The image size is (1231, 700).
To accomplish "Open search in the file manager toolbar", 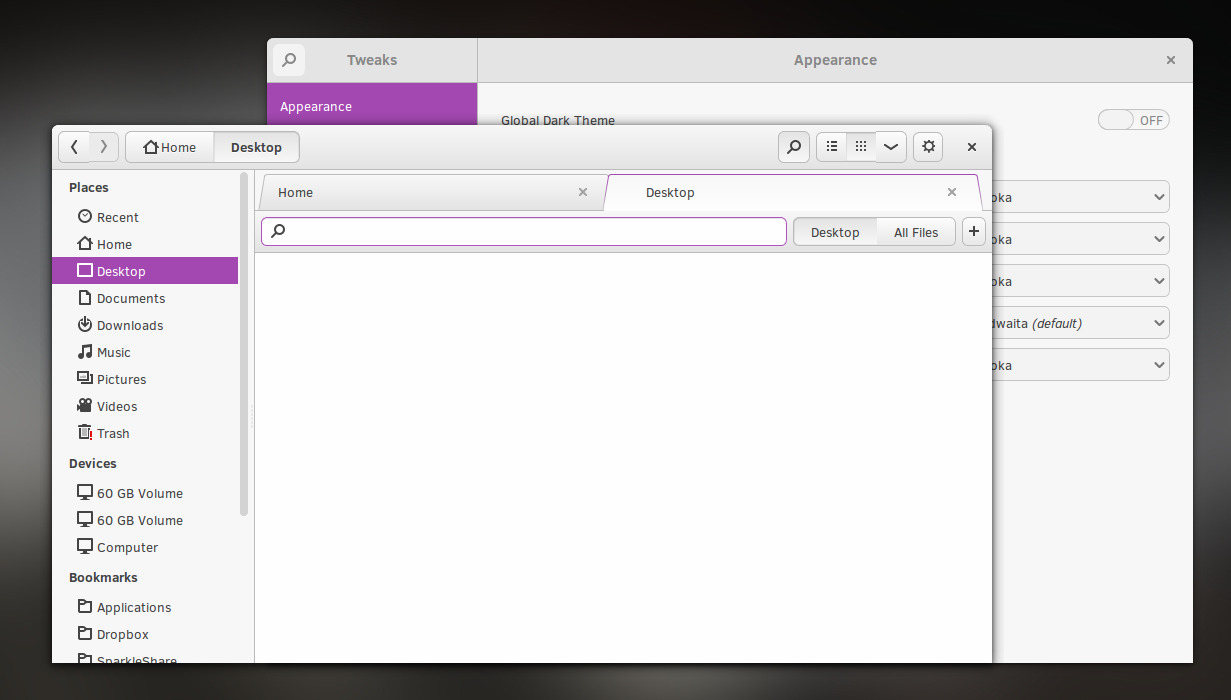I will 793,146.
